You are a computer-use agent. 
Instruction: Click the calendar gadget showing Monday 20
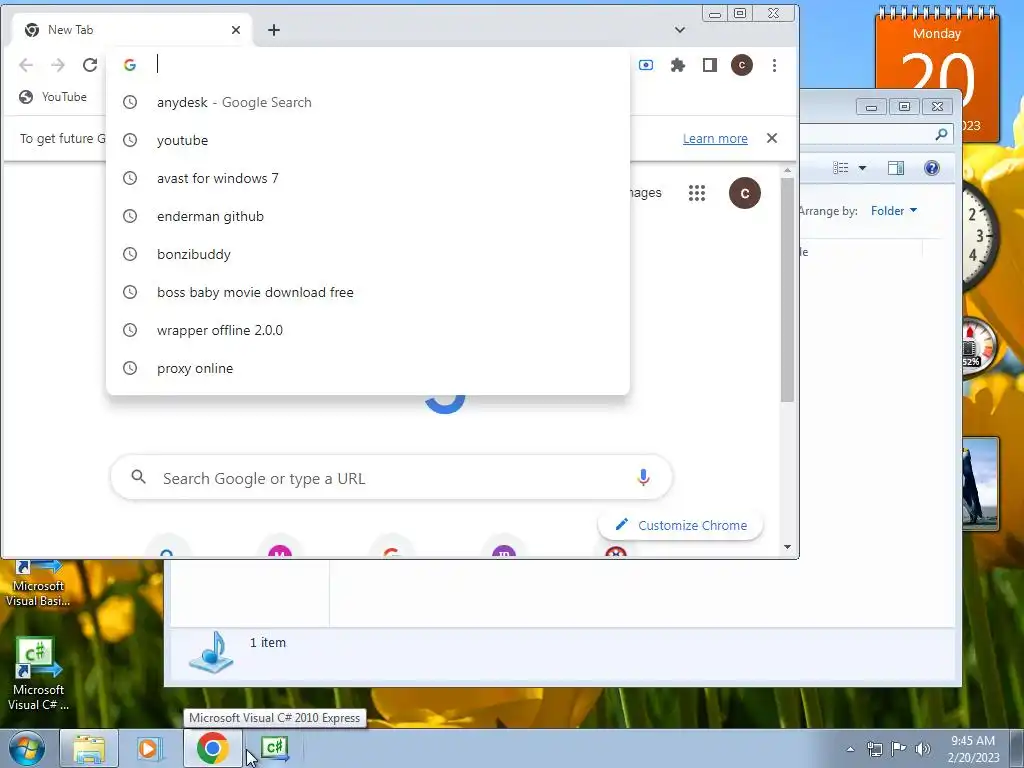936,49
